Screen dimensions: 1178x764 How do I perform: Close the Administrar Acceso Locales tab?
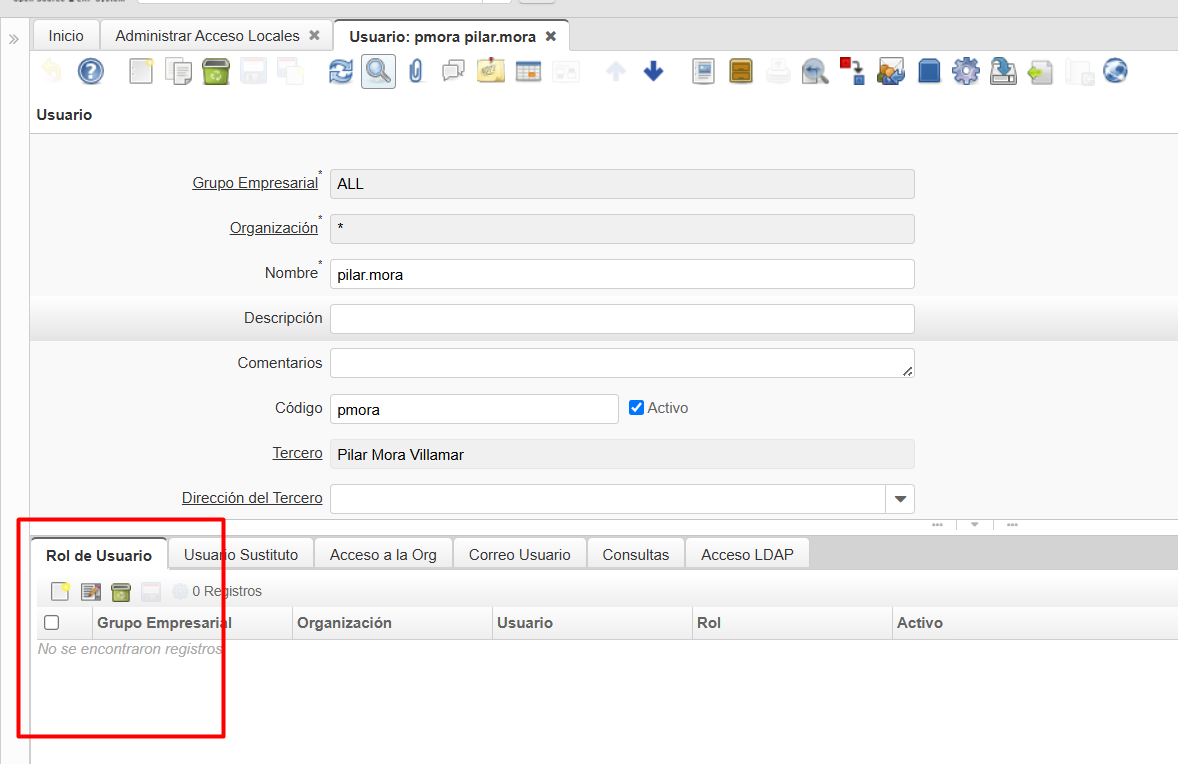pyautogui.click(x=314, y=35)
